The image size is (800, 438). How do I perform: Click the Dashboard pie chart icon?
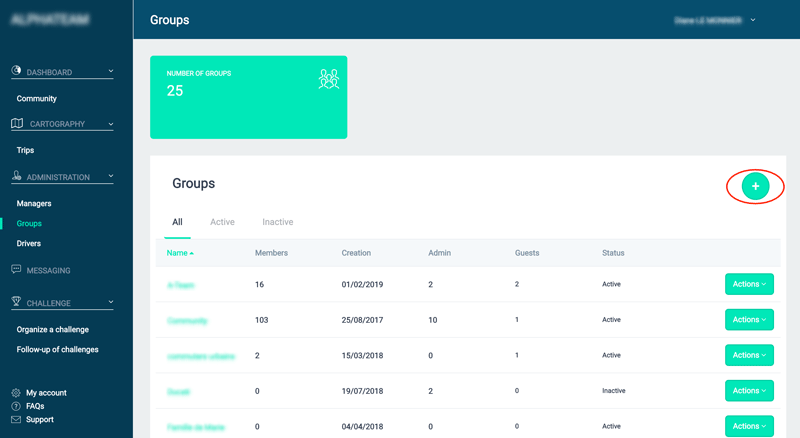(17, 72)
